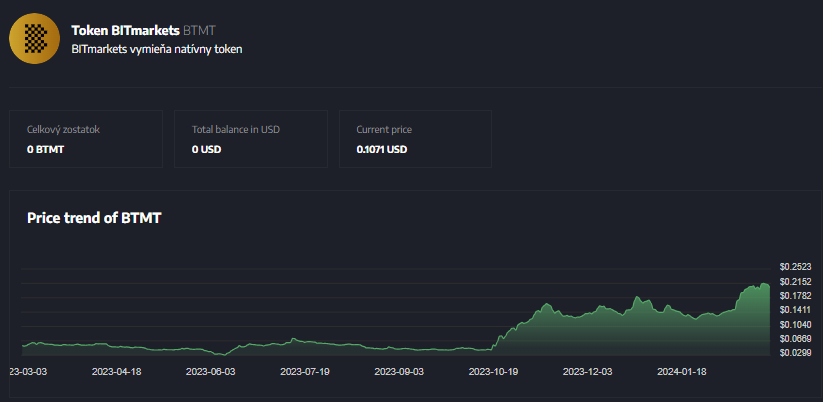Select the Total balance in USD label

[235, 130]
